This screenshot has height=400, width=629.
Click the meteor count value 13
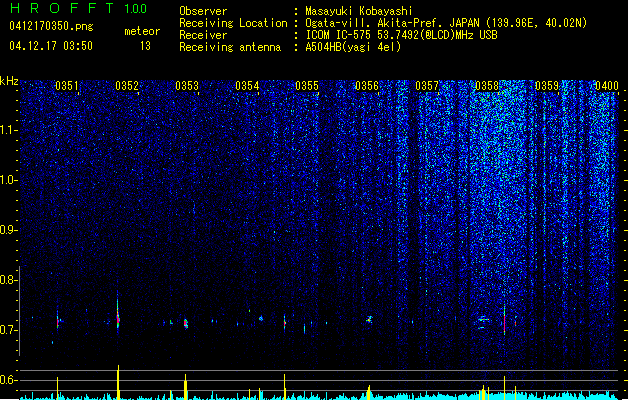pyautogui.click(x=145, y=46)
